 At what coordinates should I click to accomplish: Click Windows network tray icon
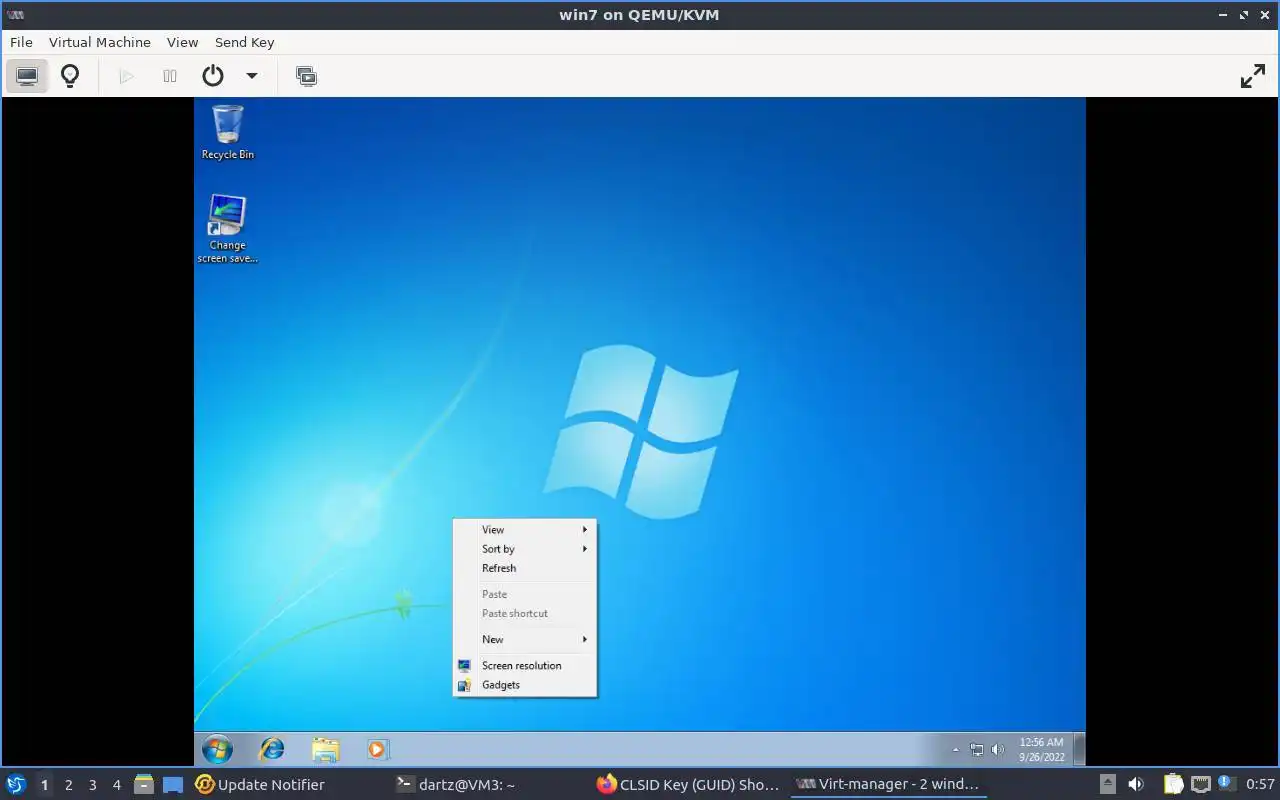pyautogui.click(x=977, y=750)
